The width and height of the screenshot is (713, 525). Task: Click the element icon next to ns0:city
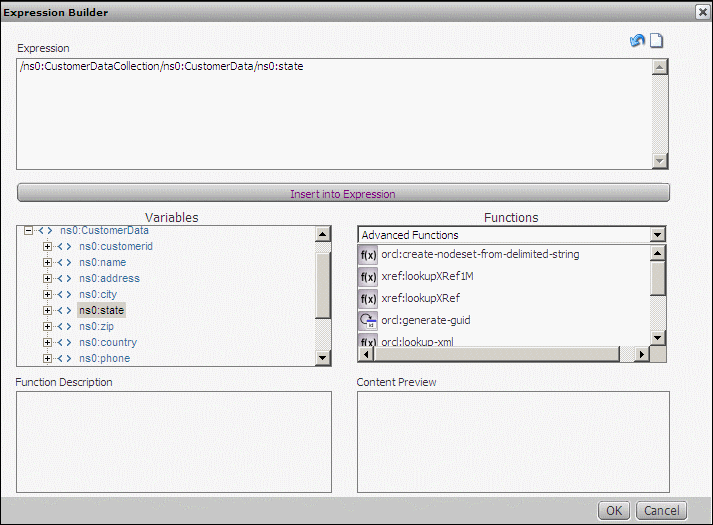coord(64,295)
